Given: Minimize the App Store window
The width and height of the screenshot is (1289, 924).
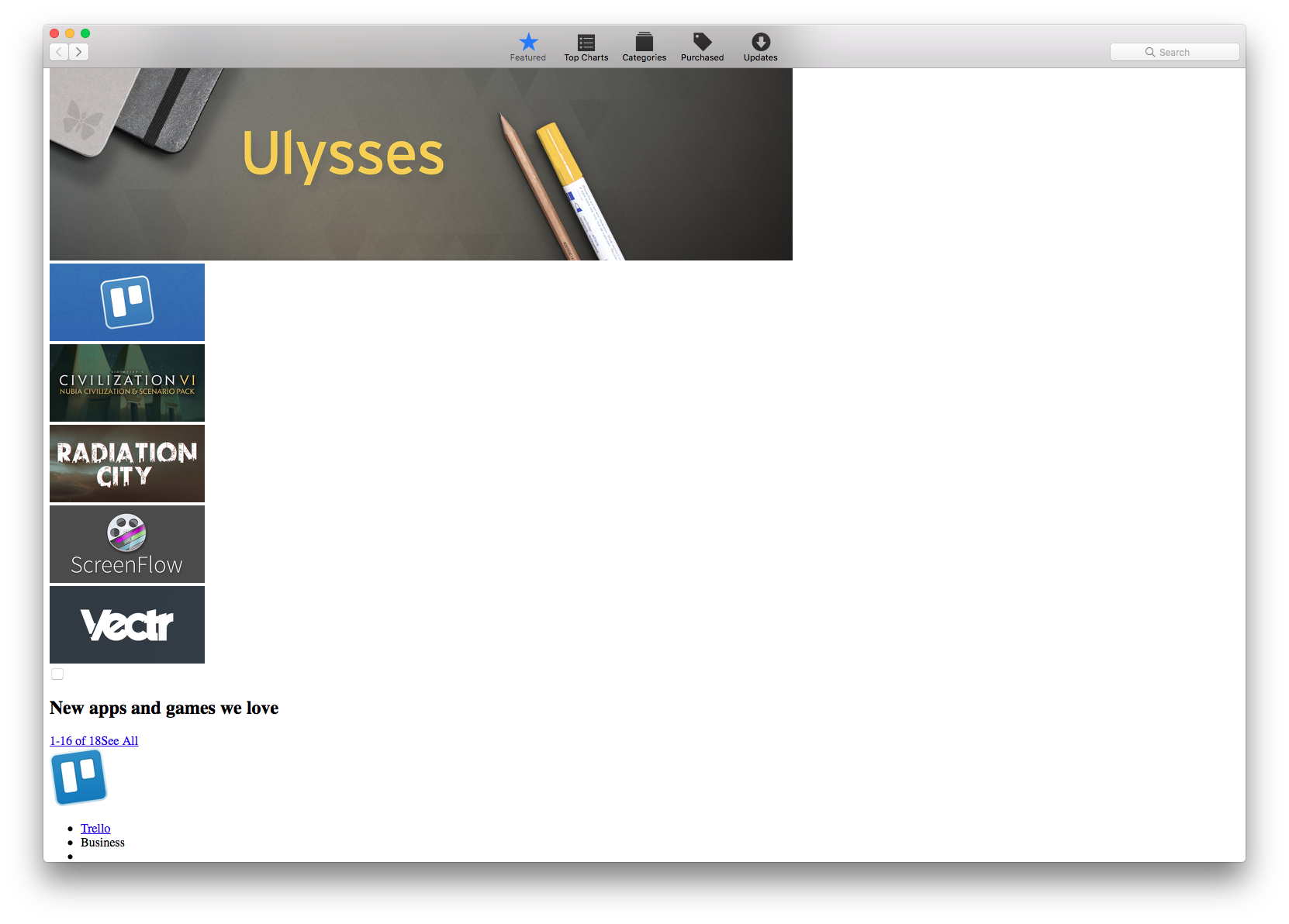Looking at the screenshot, I should 70,33.
